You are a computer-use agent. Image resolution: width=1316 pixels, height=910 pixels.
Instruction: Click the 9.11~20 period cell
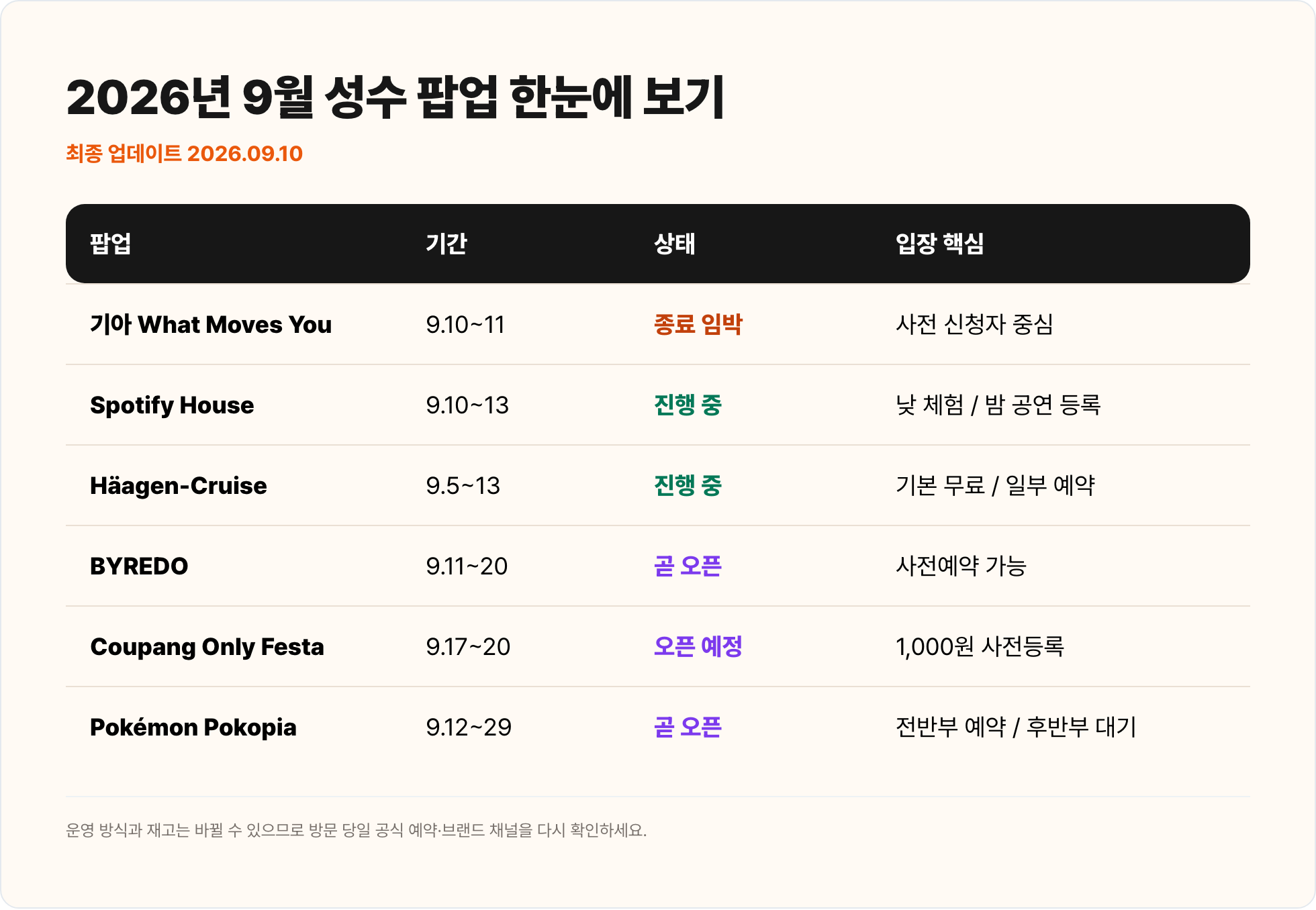pos(467,566)
